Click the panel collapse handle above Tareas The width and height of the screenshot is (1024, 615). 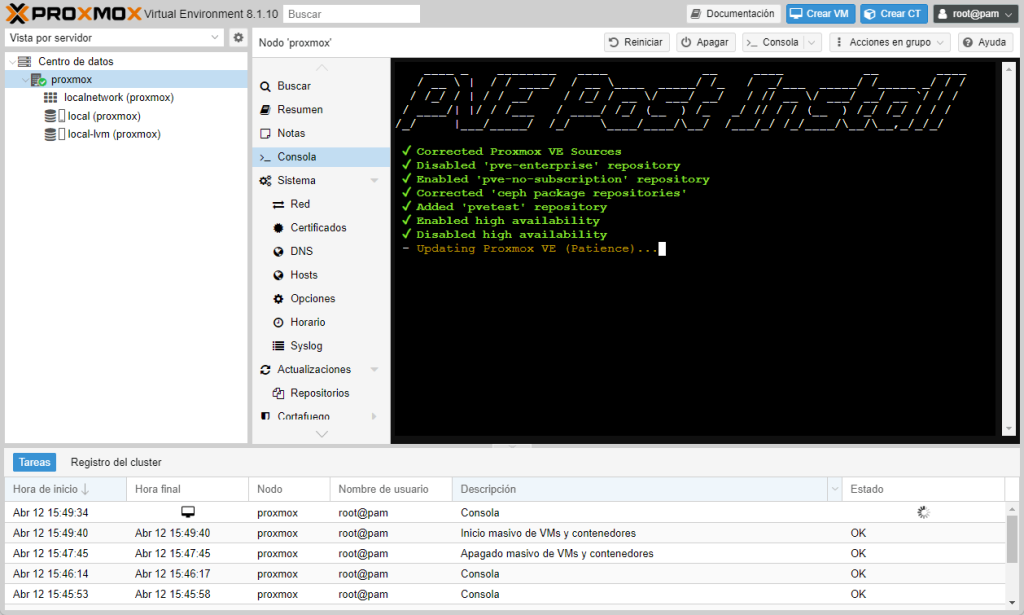(512, 447)
